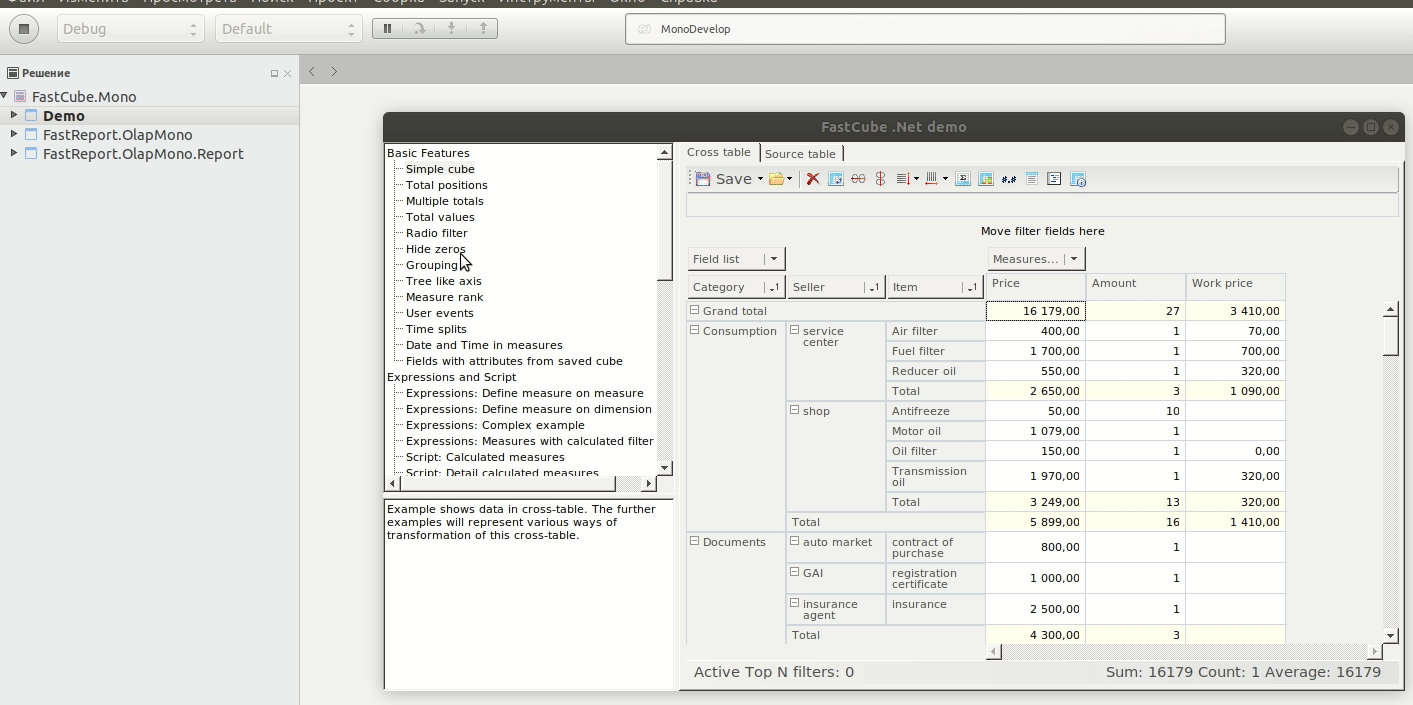Click the column width icon
1413x705 pixels.
pos(931,179)
